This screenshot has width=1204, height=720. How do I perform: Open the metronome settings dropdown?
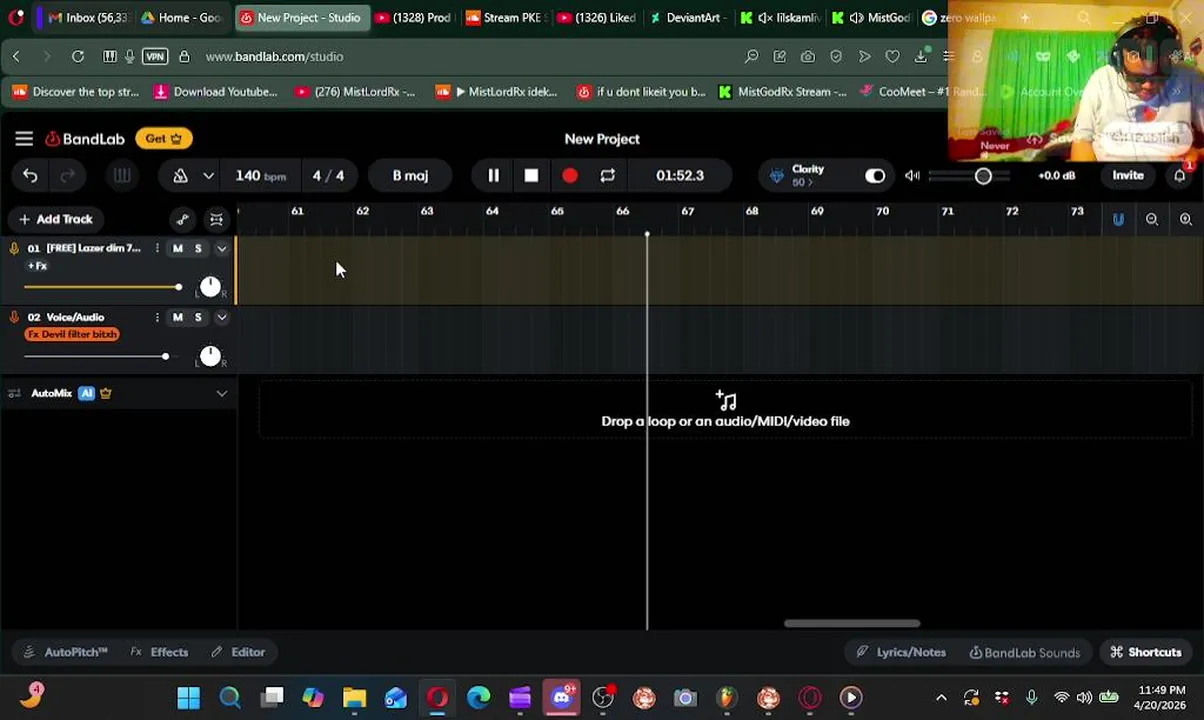coord(208,176)
